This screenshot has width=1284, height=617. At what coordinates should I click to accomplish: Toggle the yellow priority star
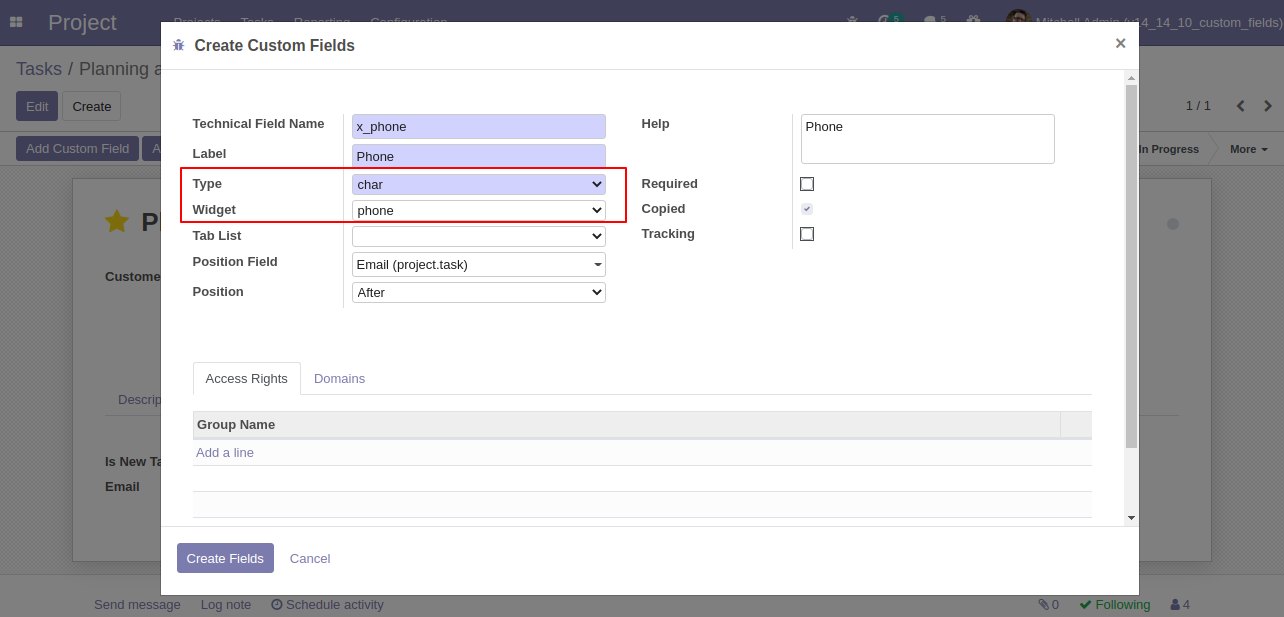point(117,222)
